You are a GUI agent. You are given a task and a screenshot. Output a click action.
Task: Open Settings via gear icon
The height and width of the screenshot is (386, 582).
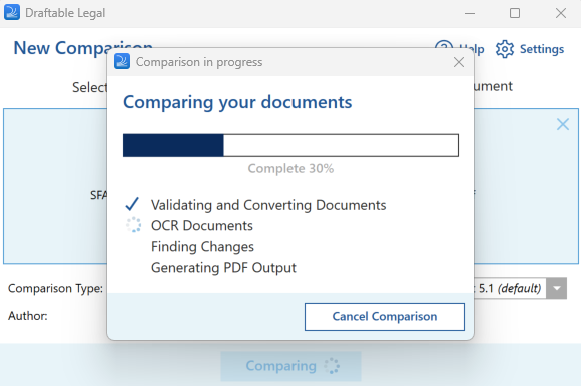[x=505, y=49]
